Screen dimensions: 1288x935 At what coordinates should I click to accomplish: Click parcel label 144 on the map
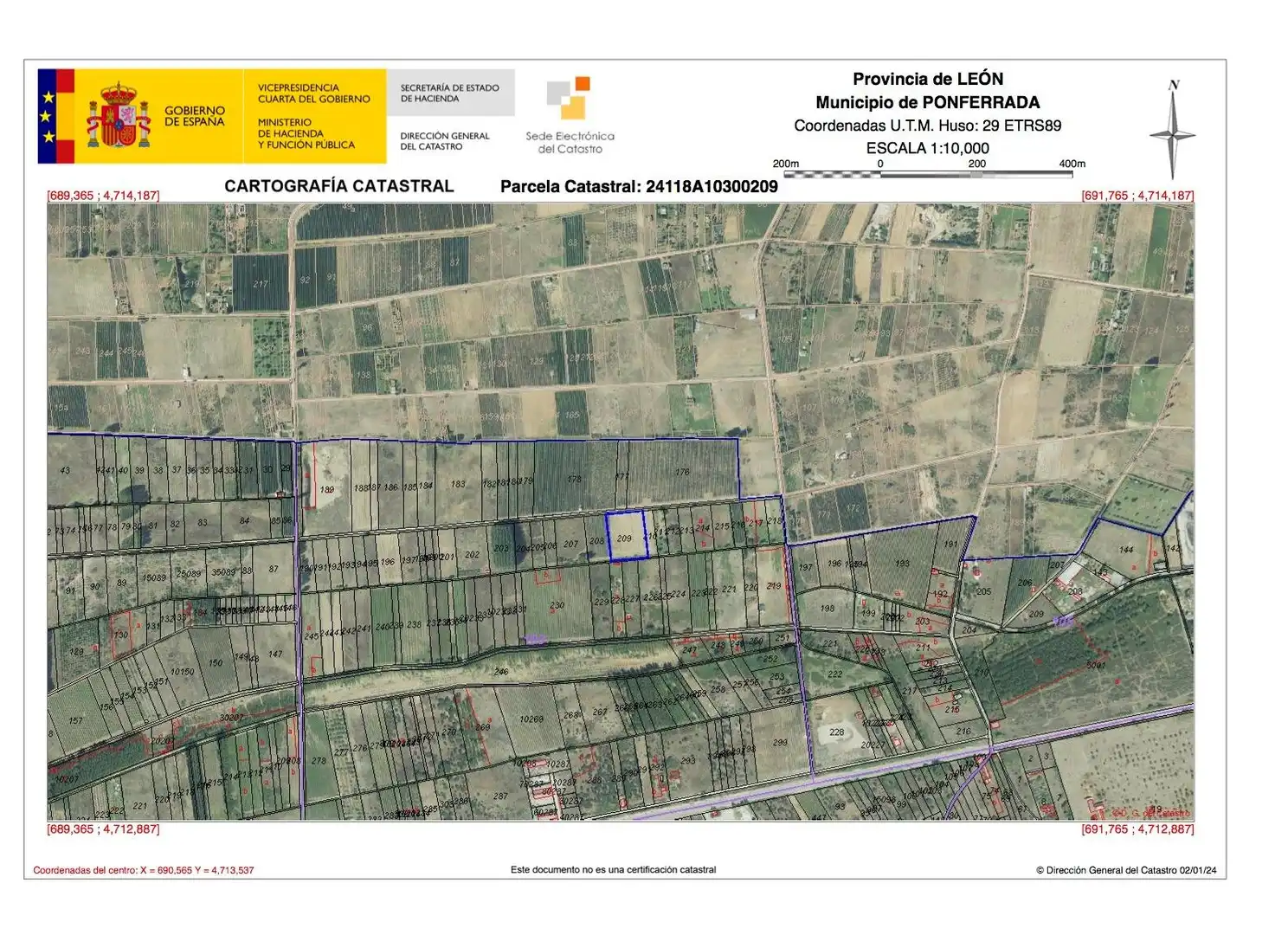click(1126, 550)
